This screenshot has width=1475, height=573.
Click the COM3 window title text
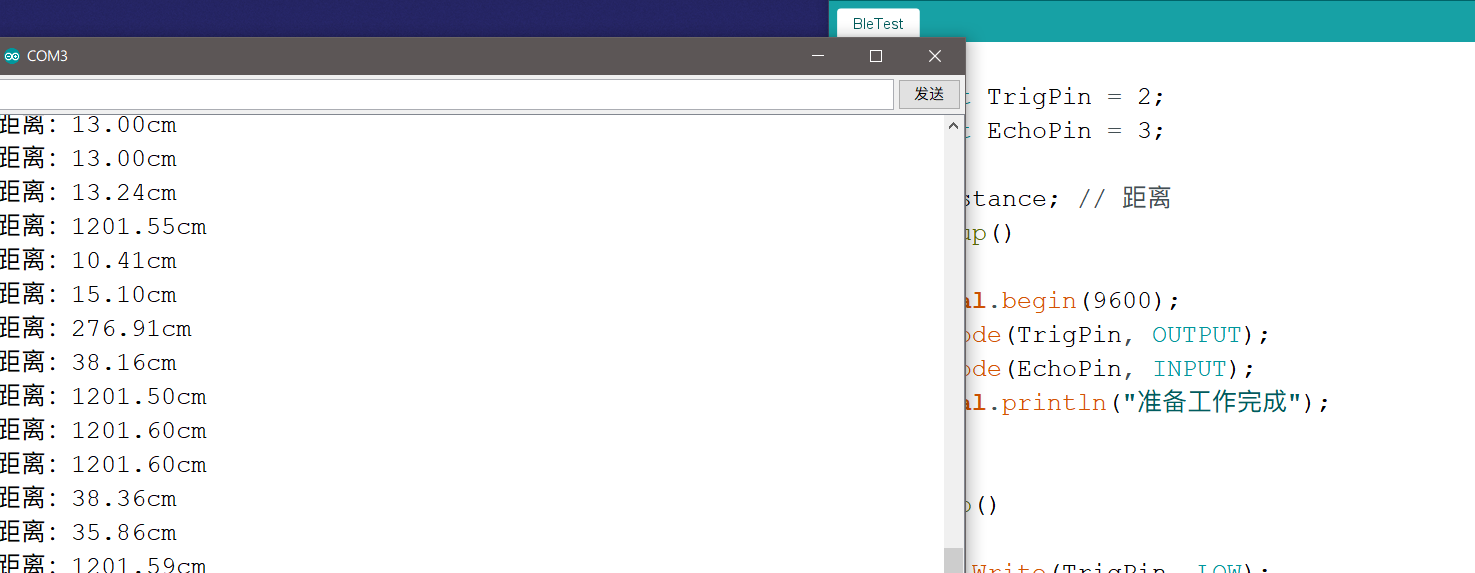(47, 57)
